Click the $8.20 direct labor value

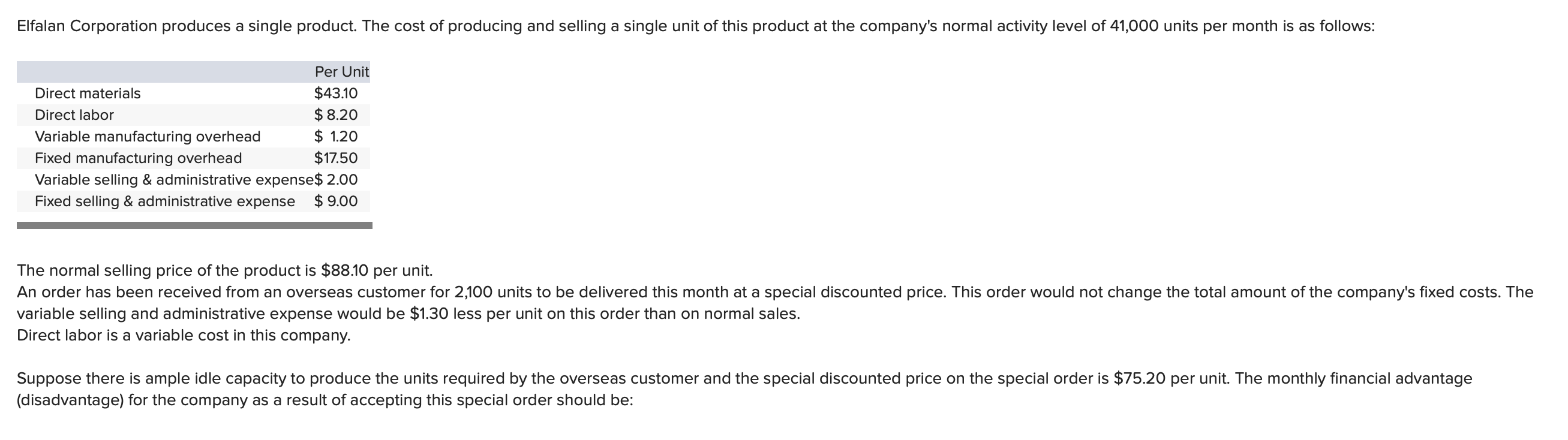(335, 115)
